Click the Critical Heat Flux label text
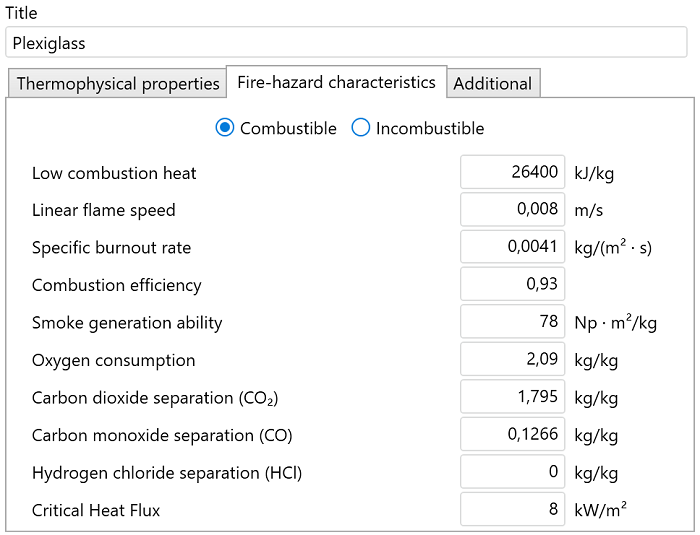700x535 pixels. tap(96, 510)
